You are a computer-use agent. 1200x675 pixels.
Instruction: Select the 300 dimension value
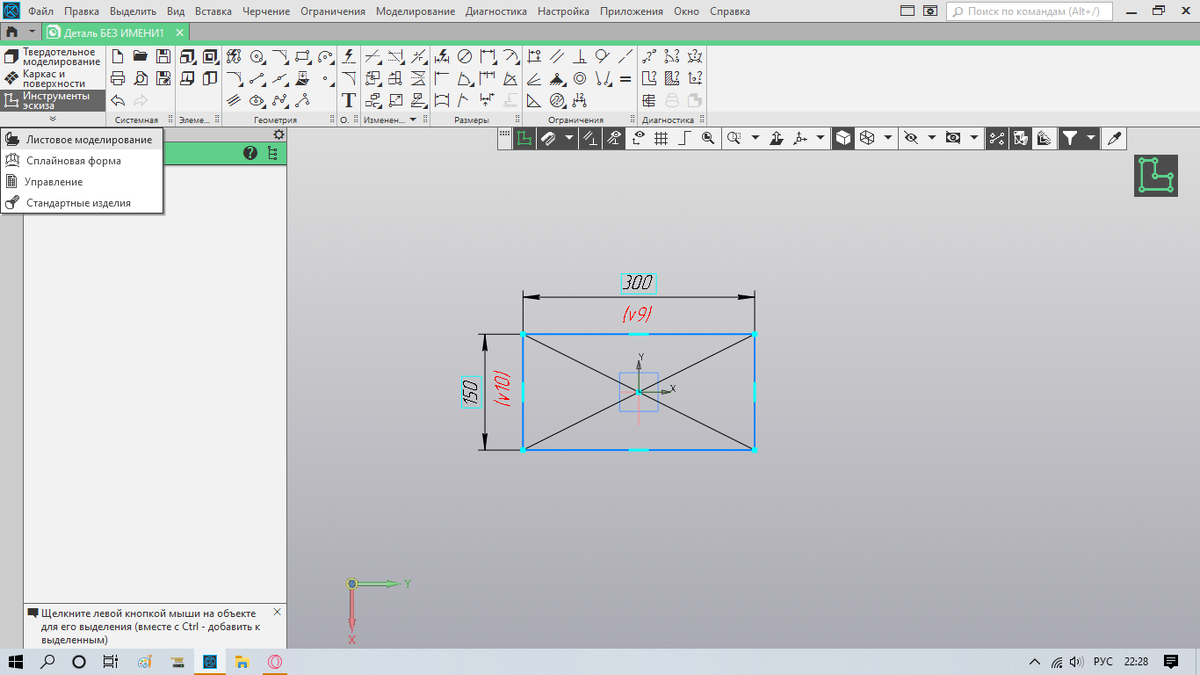tap(638, 283)
